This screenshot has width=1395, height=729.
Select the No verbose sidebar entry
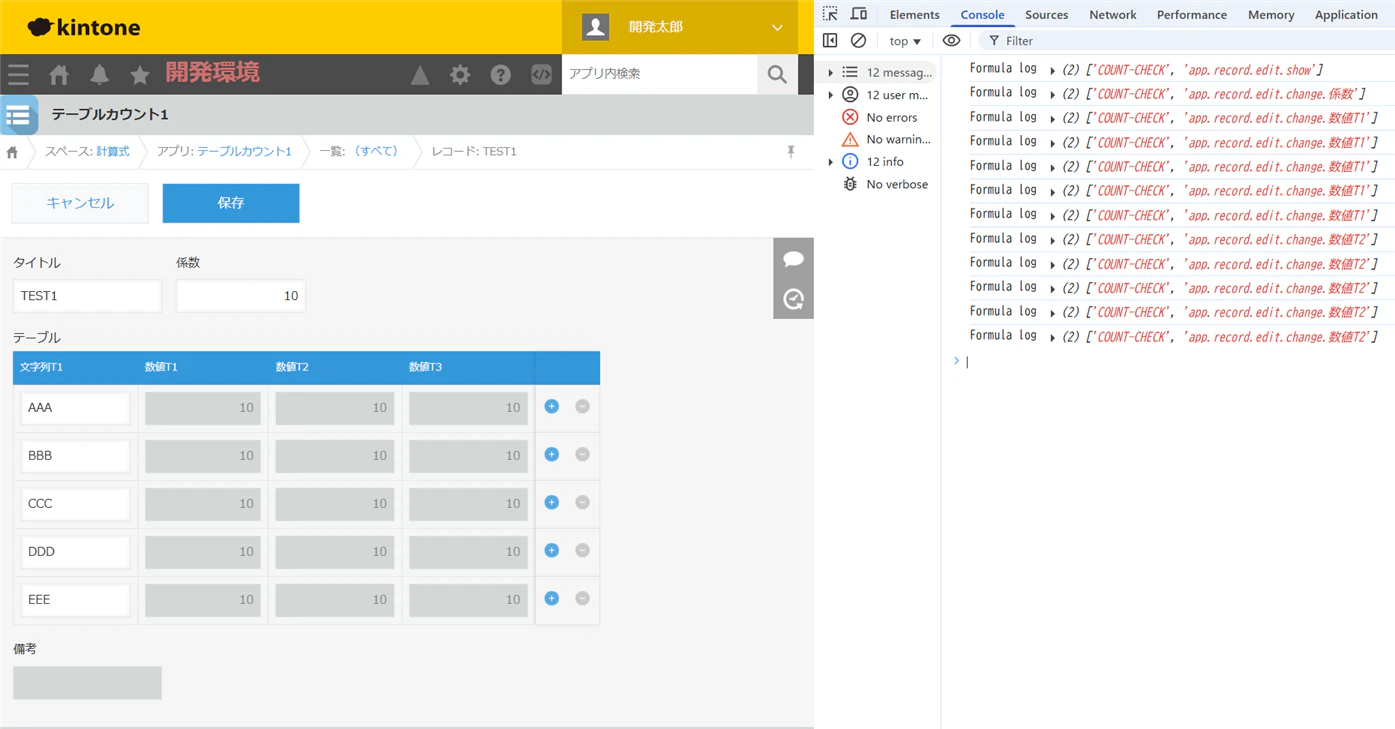tap(885, 185)
